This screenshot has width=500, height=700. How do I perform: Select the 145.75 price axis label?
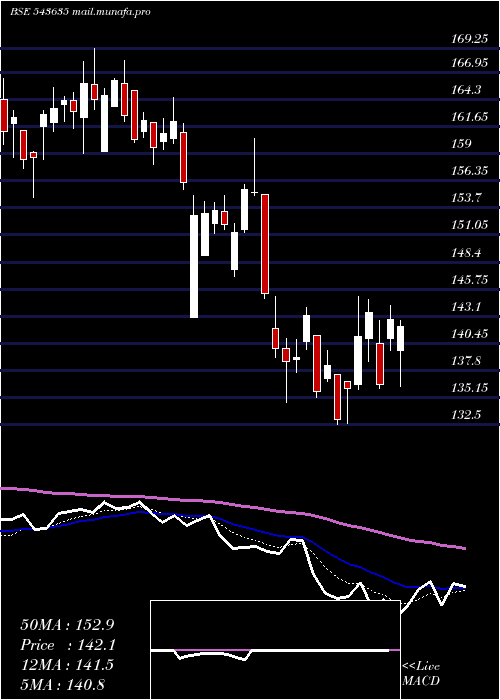point(470,280)
